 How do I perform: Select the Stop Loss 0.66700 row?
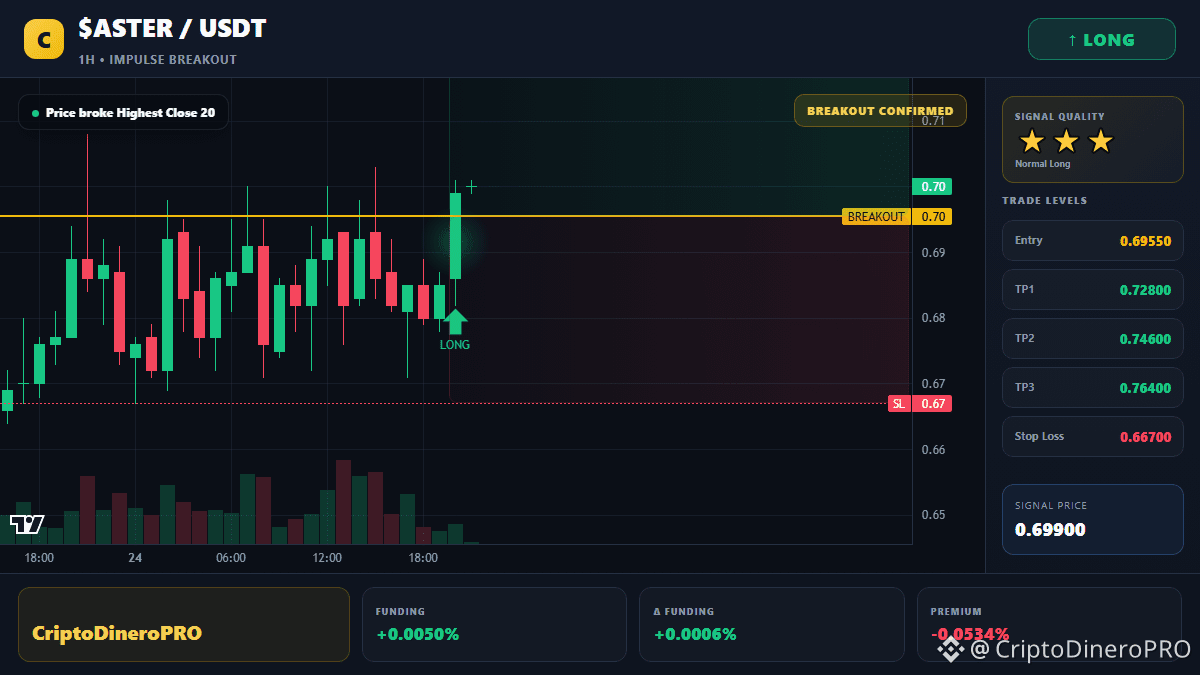[x=1092, y=436]
